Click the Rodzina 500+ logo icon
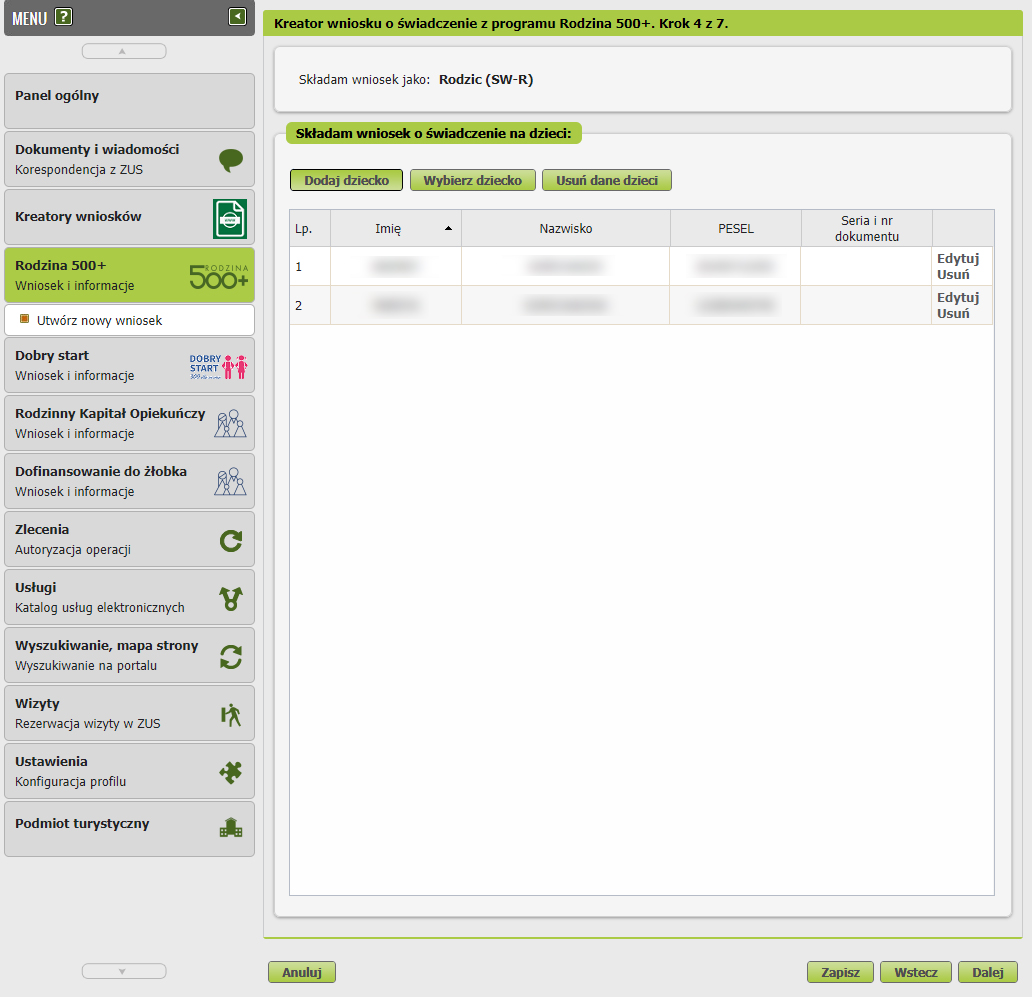 pos(219,277)
